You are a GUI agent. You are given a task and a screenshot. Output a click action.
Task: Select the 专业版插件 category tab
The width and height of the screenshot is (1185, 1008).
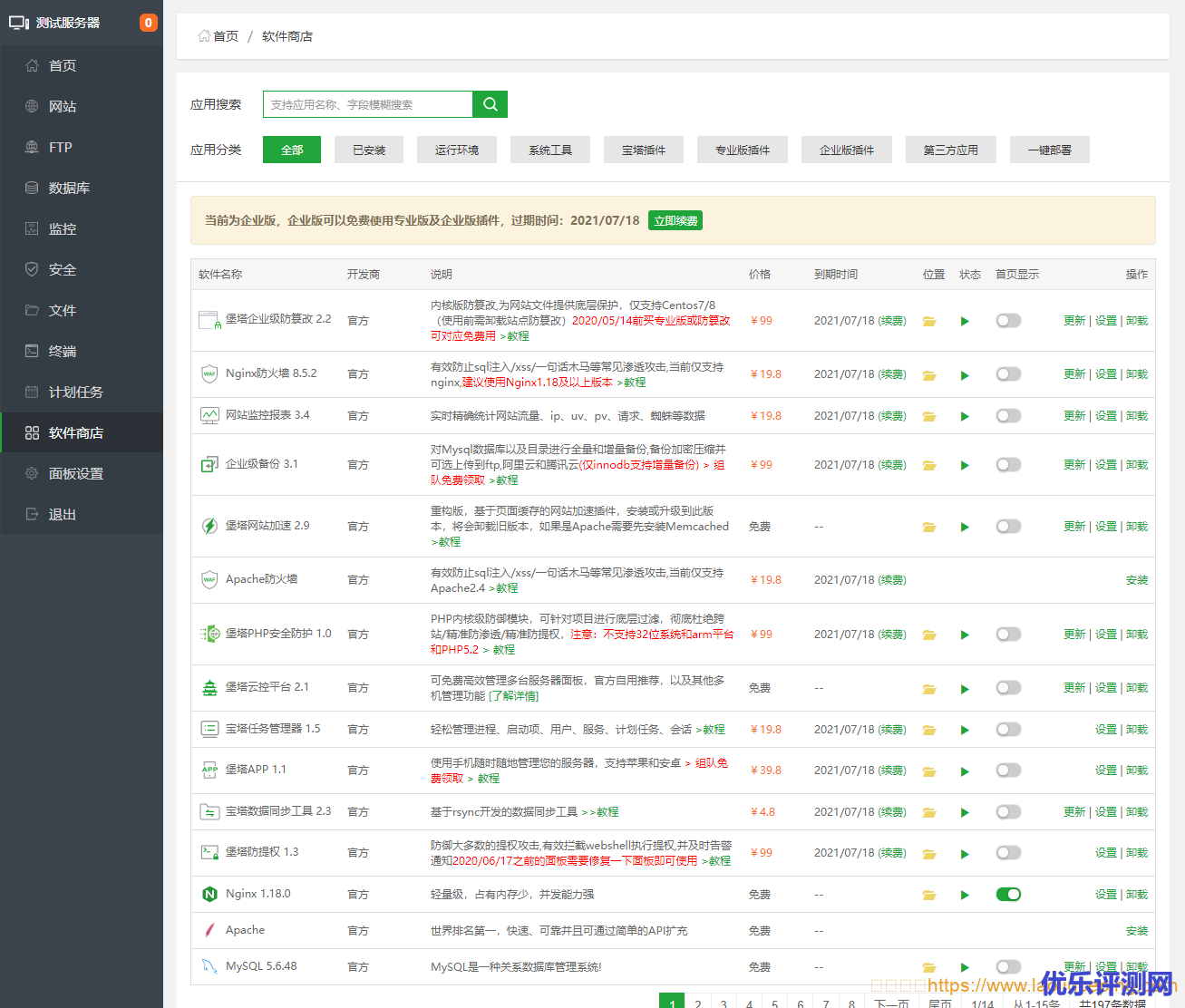tap(743, 150)
